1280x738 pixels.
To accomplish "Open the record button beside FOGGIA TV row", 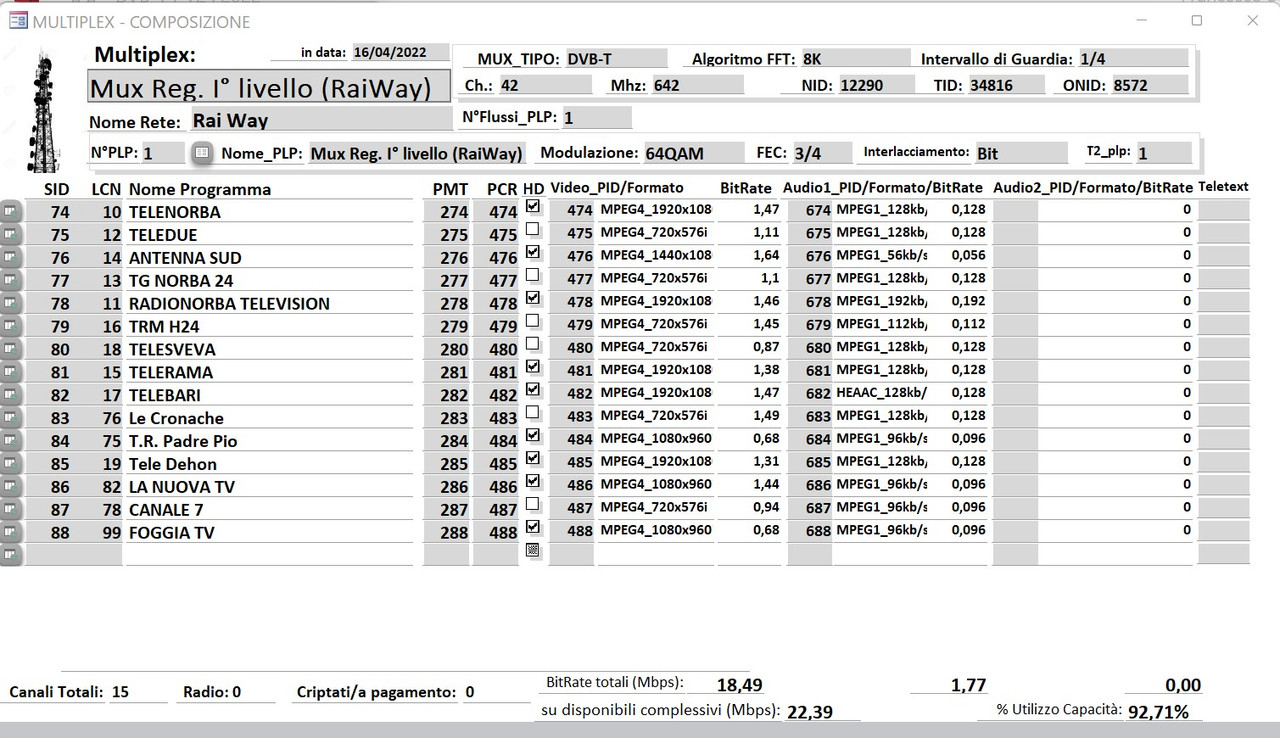I will [11, 533].
